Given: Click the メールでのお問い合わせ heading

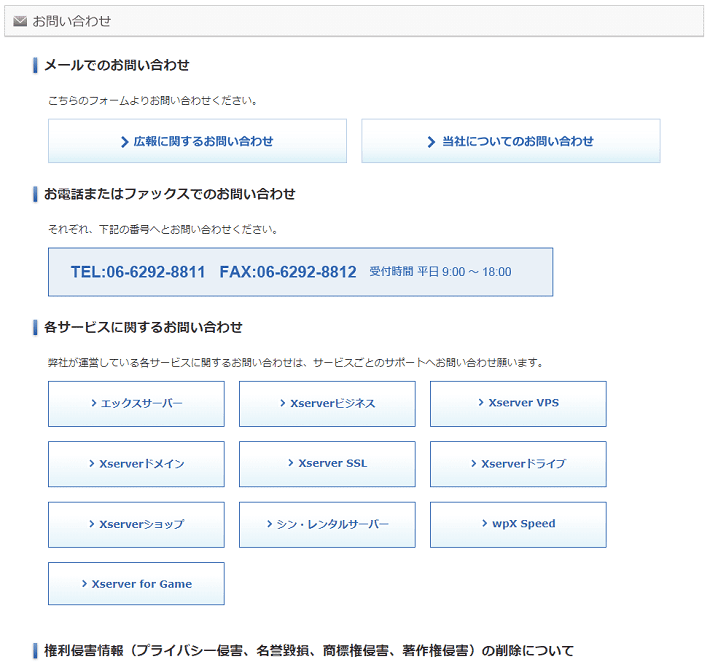Looking at the screenshot, I should point(117,65).
